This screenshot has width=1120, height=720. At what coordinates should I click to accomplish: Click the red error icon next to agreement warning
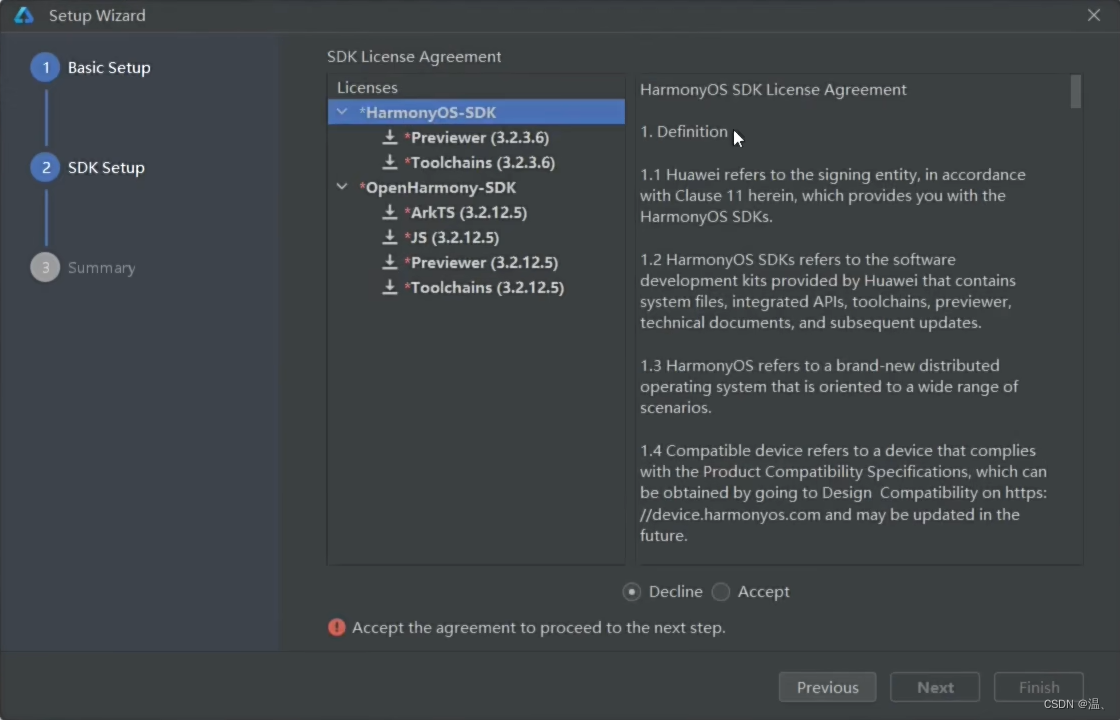[336, 627]
